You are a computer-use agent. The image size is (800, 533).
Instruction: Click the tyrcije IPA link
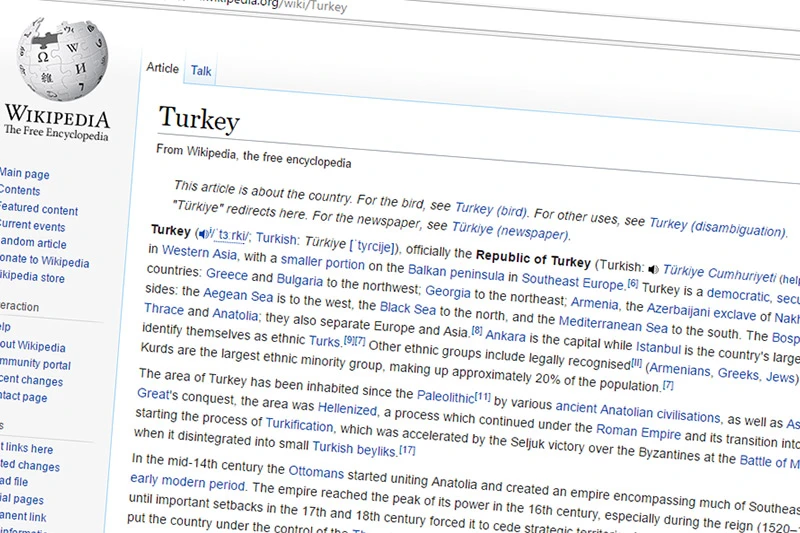[375, 246]
